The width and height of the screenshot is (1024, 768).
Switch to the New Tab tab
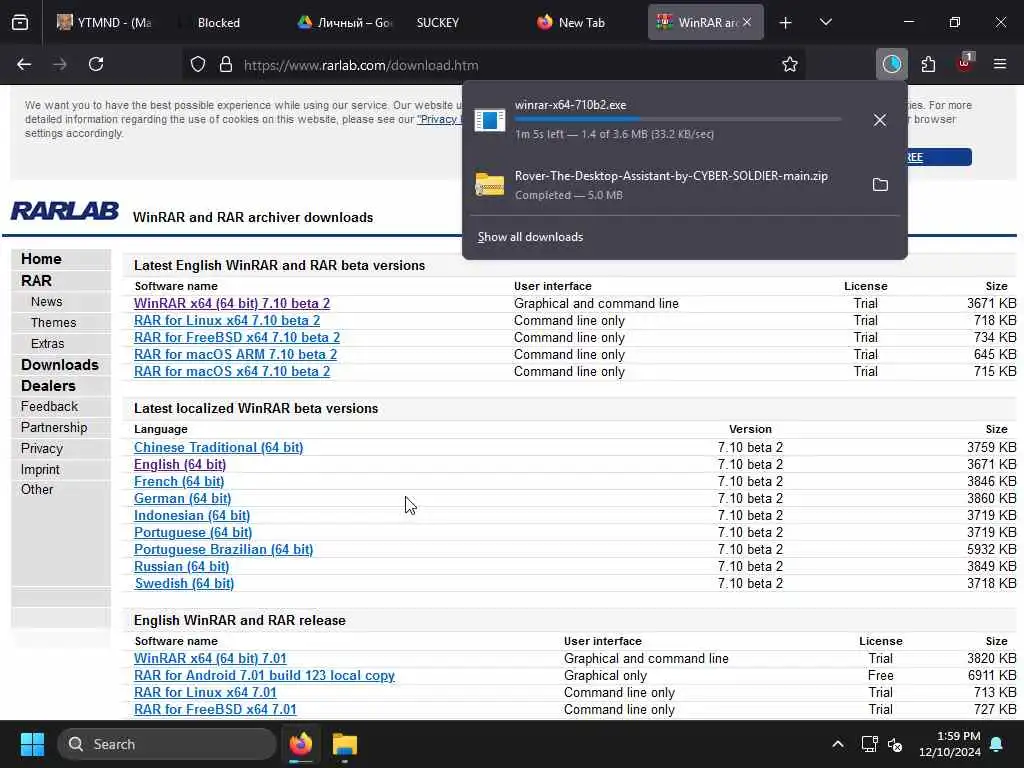click(x=581, y=23)
